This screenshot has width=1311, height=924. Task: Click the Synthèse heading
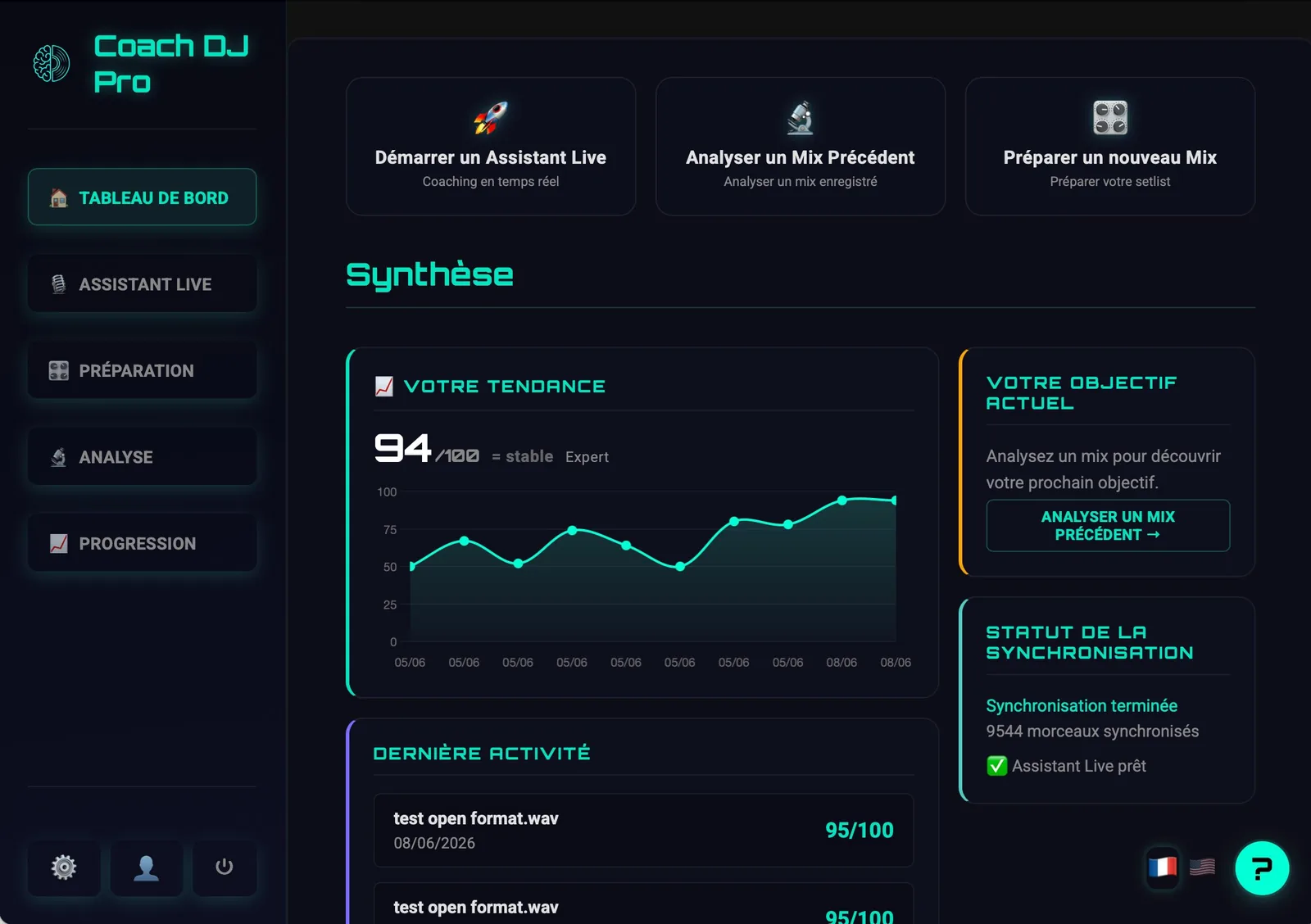coord(429,275)
